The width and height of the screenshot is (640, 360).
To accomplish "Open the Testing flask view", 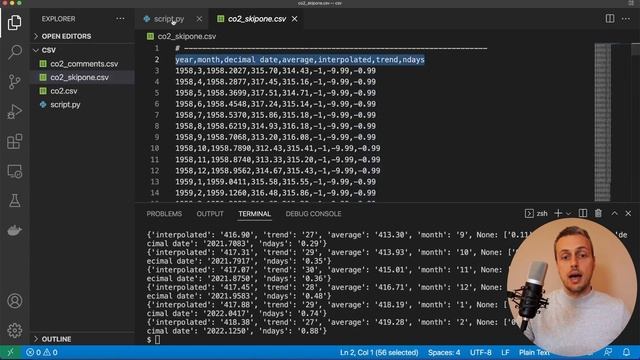I will (x=15, y=200).
